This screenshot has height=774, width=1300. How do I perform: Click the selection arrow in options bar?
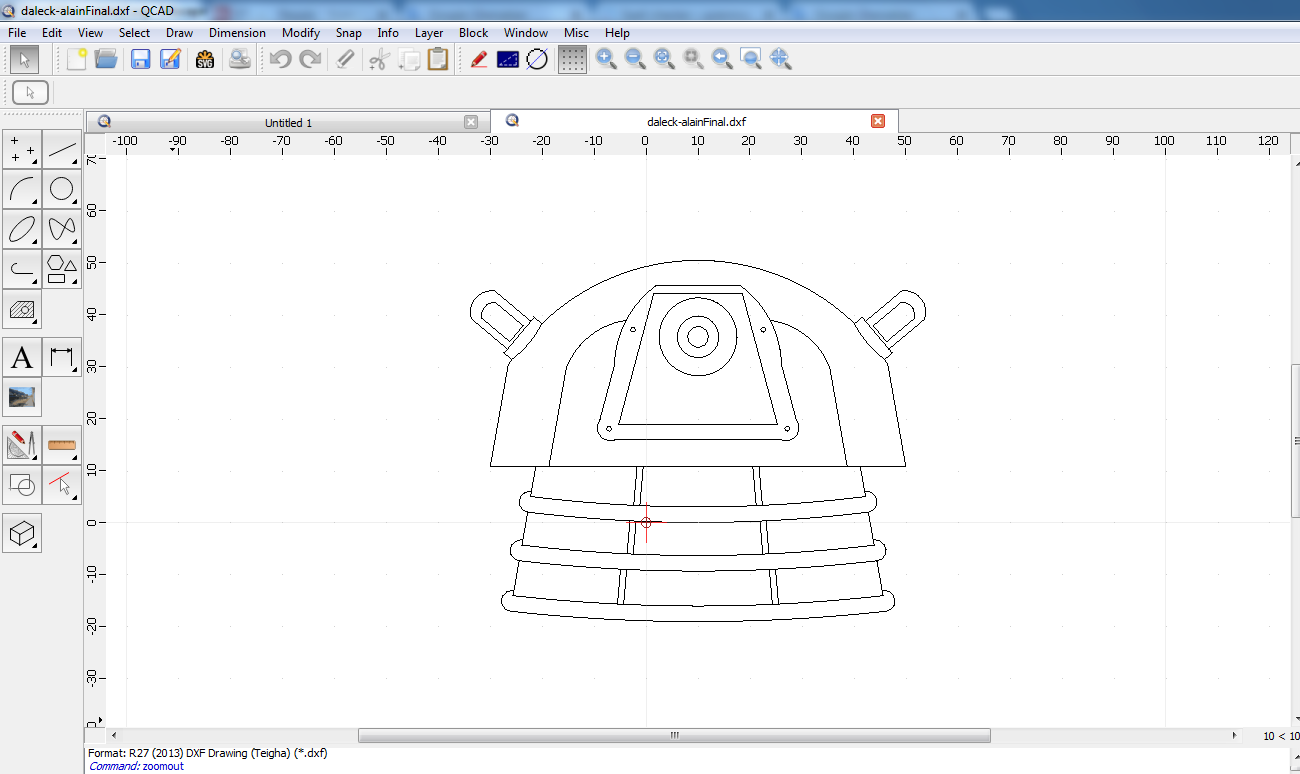[30, 92]
